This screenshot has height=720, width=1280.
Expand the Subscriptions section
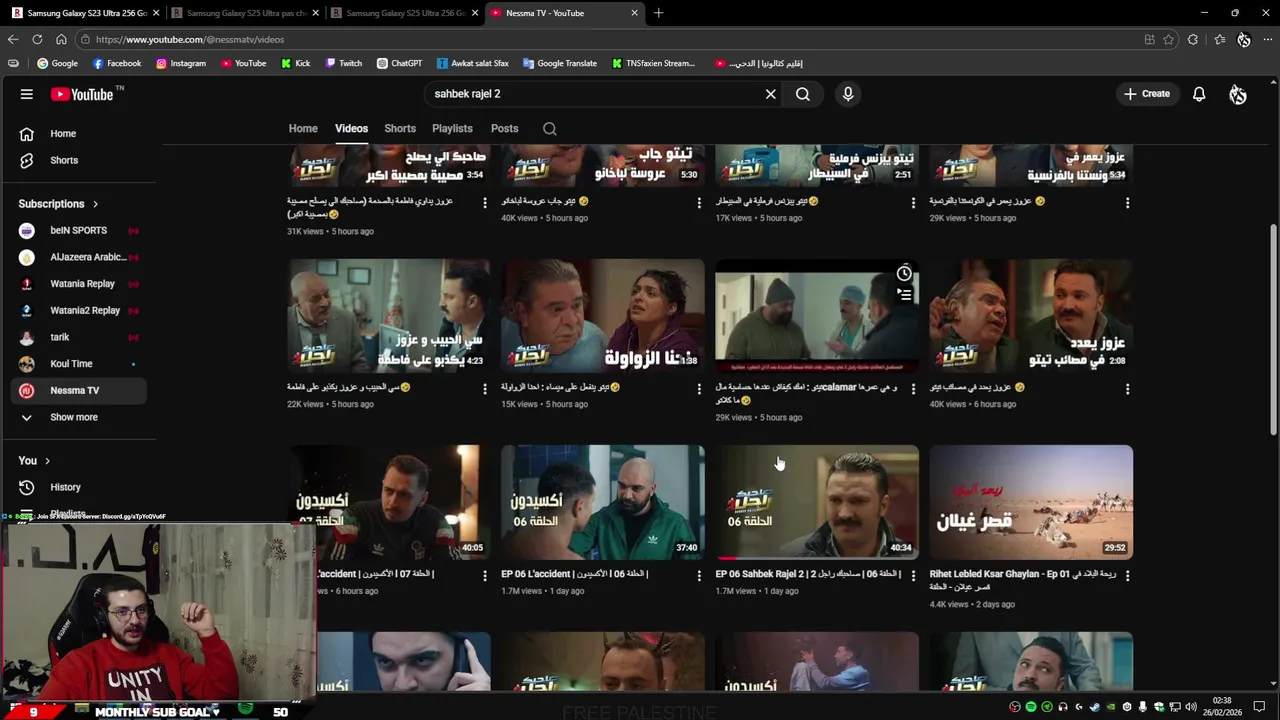click(x=59, y=204)
